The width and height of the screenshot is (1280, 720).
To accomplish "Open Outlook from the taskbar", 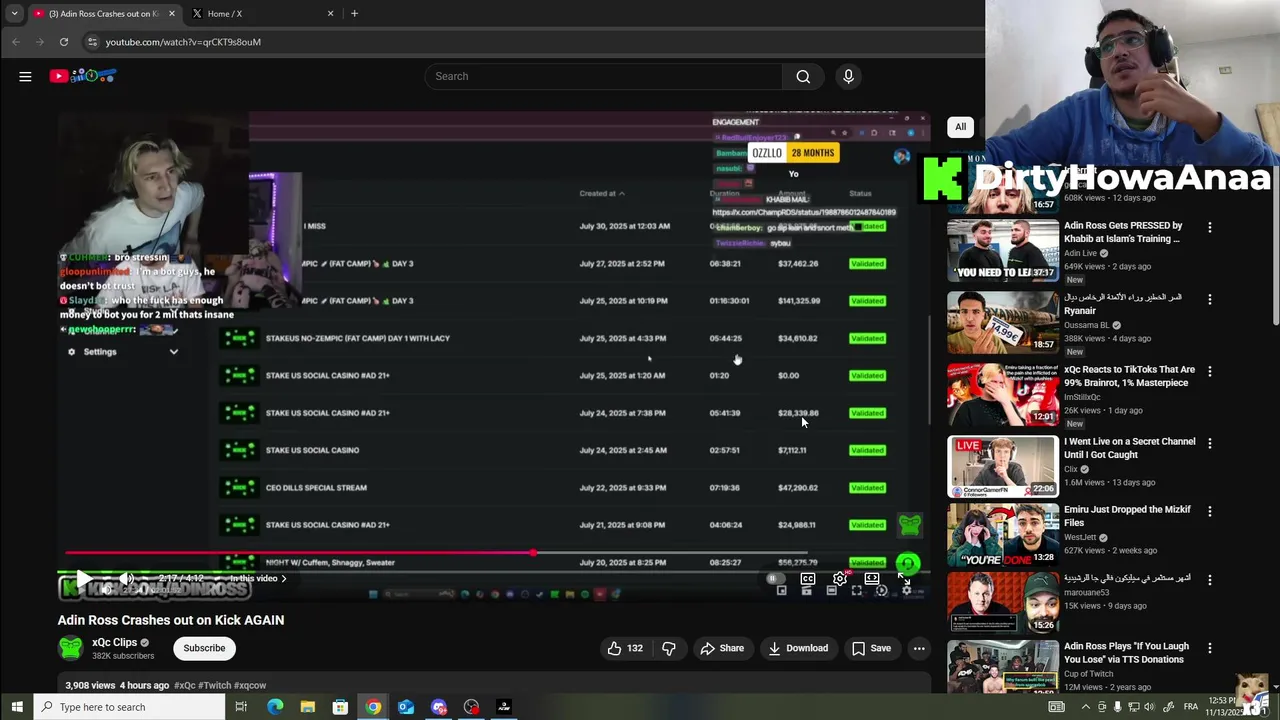I will click(x=406, y=707).
